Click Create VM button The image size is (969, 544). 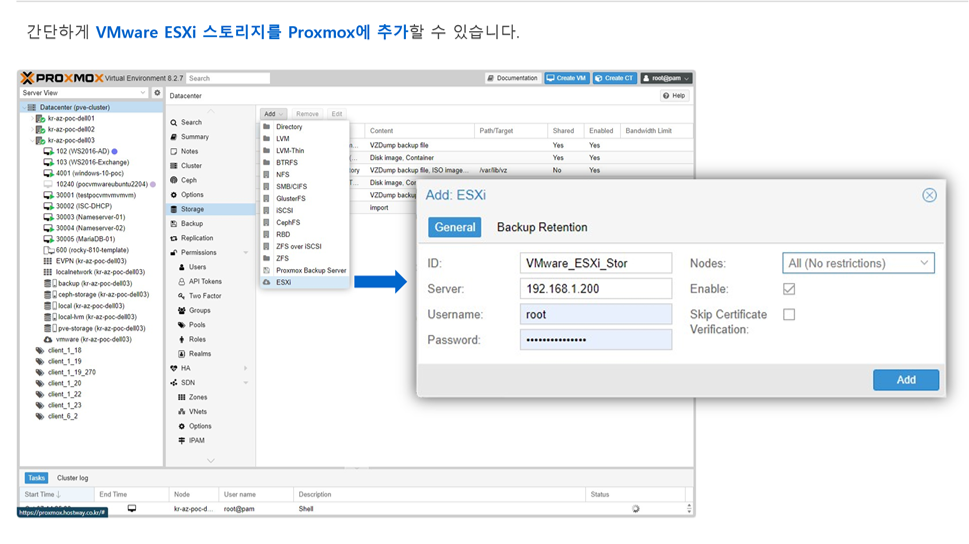(566, 78)
